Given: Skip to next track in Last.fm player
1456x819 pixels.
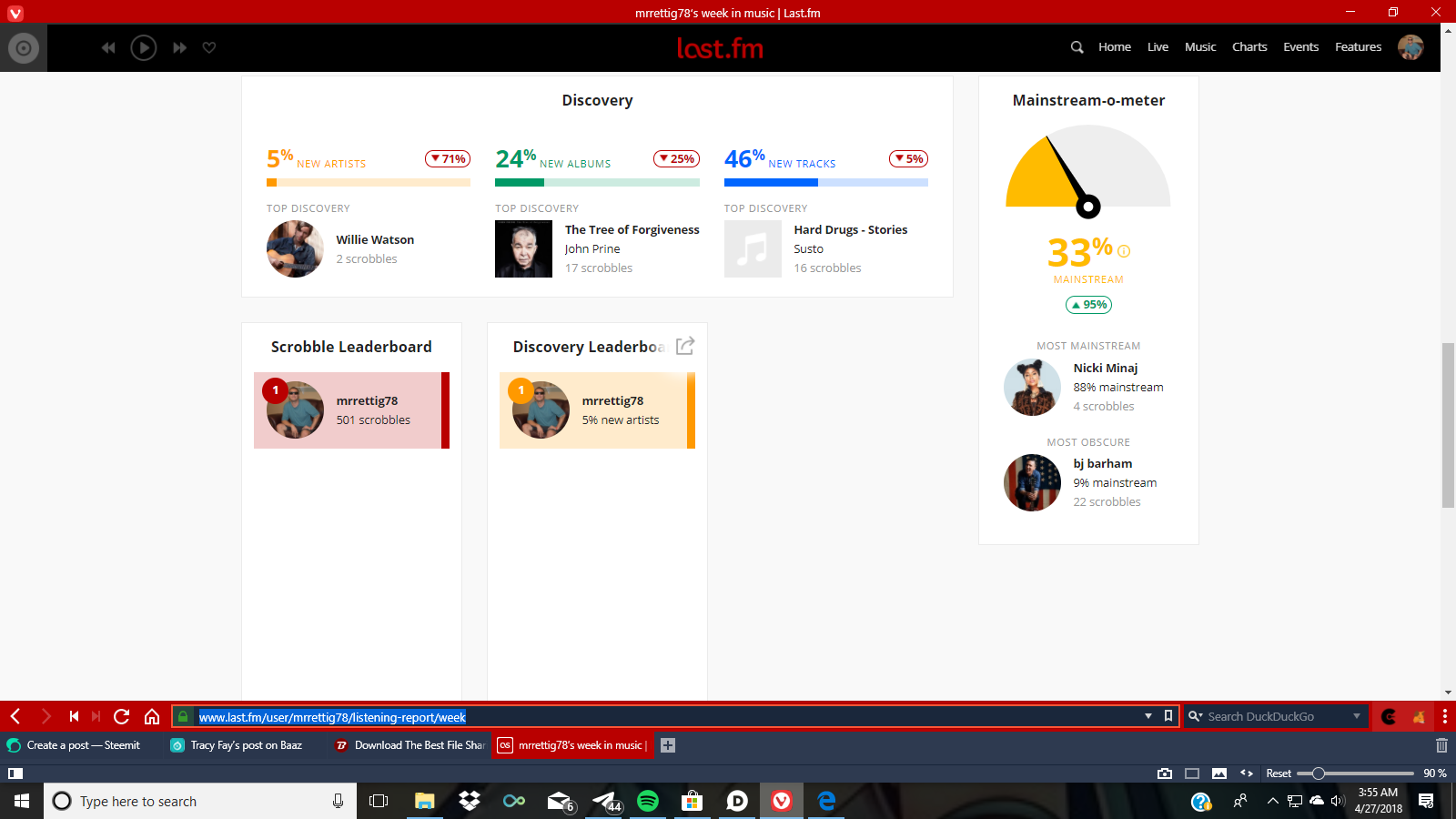Looking at the screenshot, I should coord(179,47).
